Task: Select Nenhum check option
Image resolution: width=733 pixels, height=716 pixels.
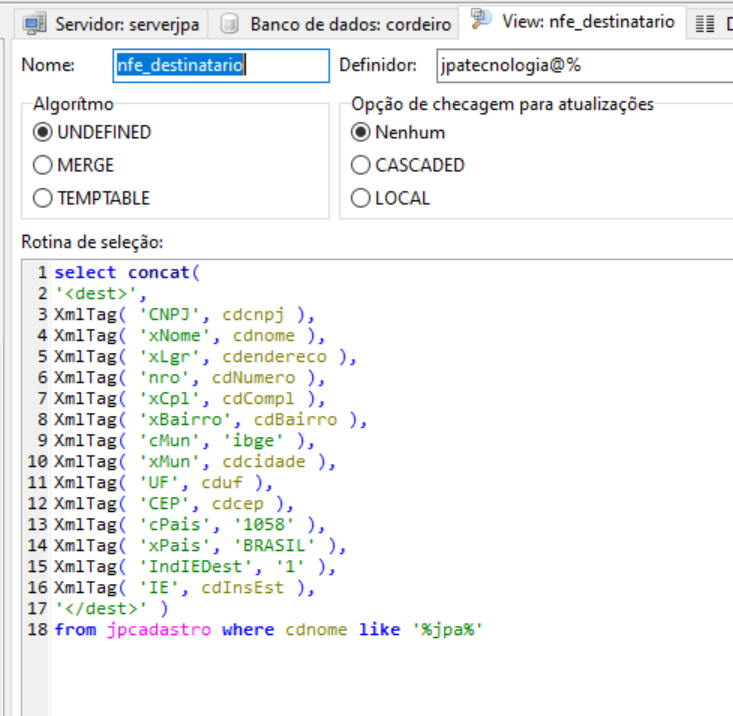Action: [x=361, y=132]
